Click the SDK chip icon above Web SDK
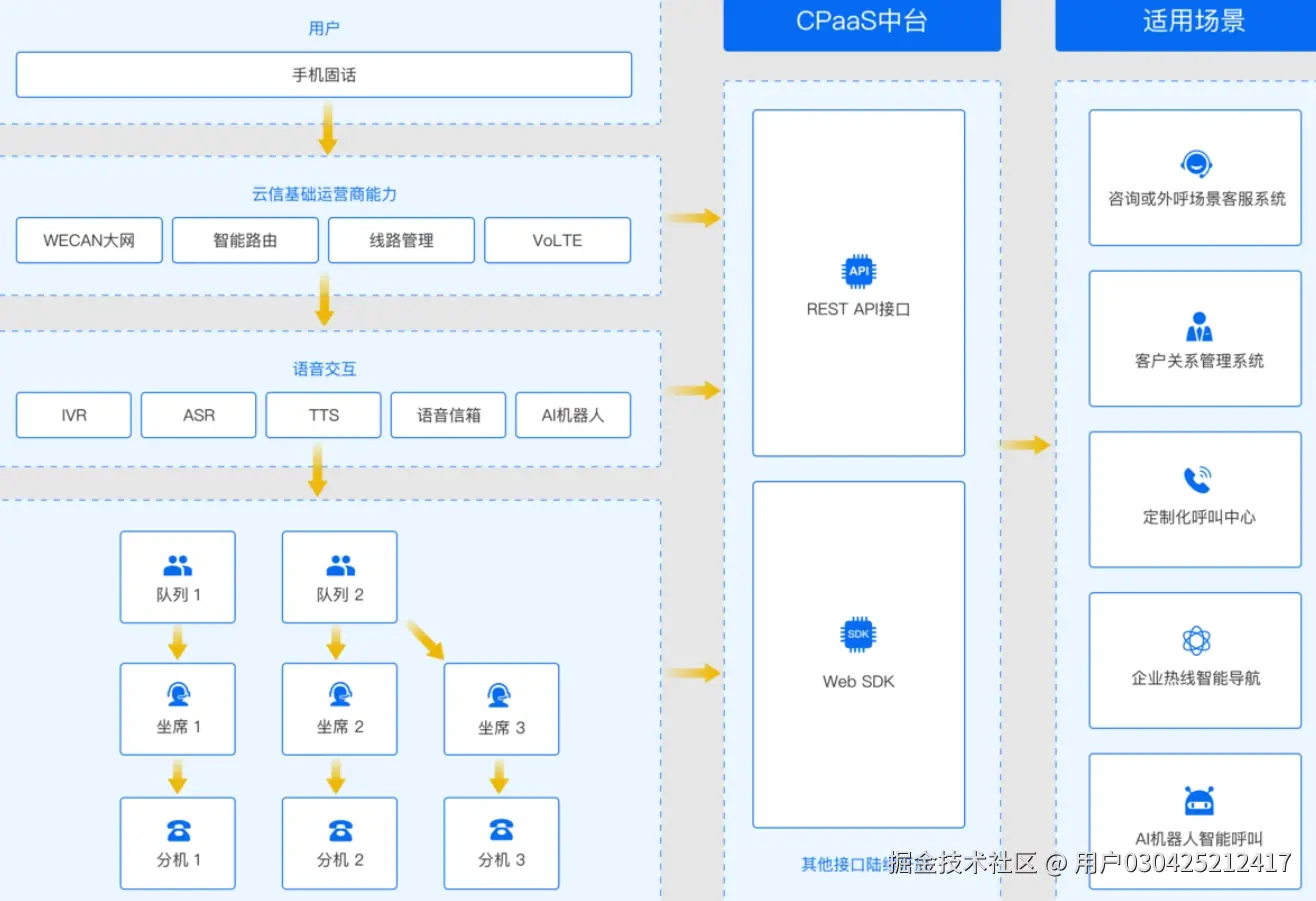1316x901 pixels. point(858,633)
